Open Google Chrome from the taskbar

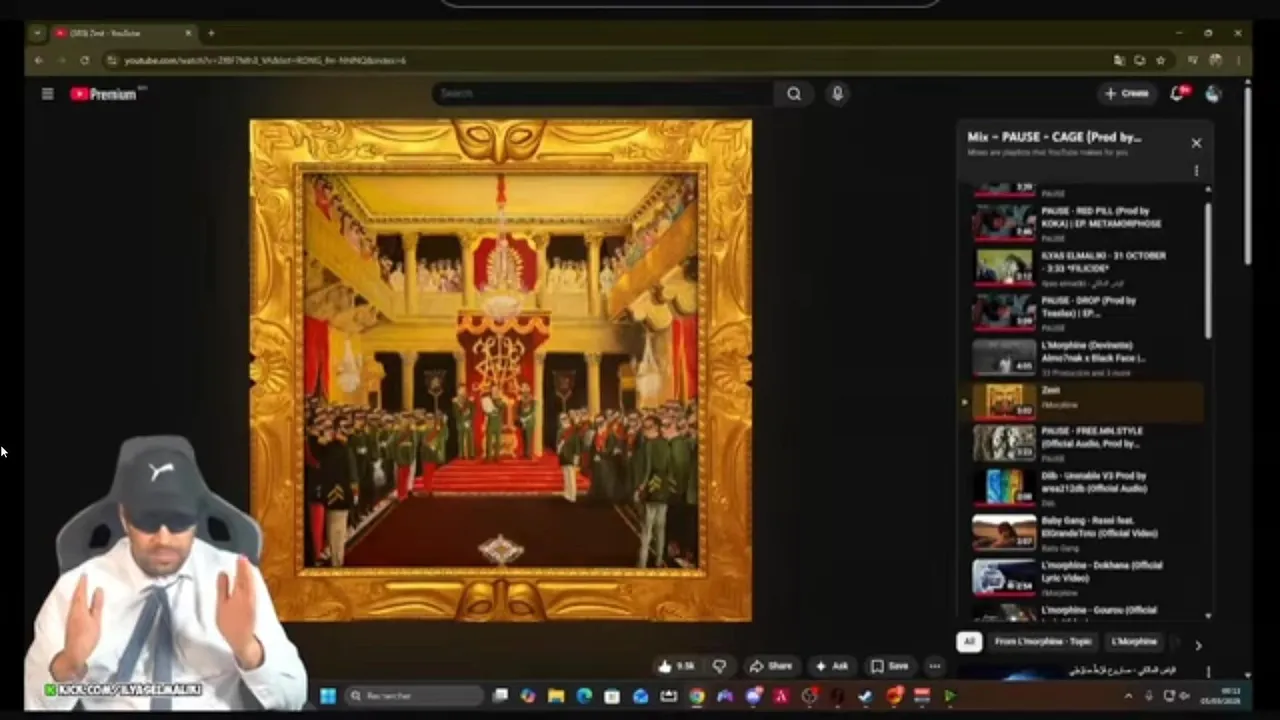point(696,696)
